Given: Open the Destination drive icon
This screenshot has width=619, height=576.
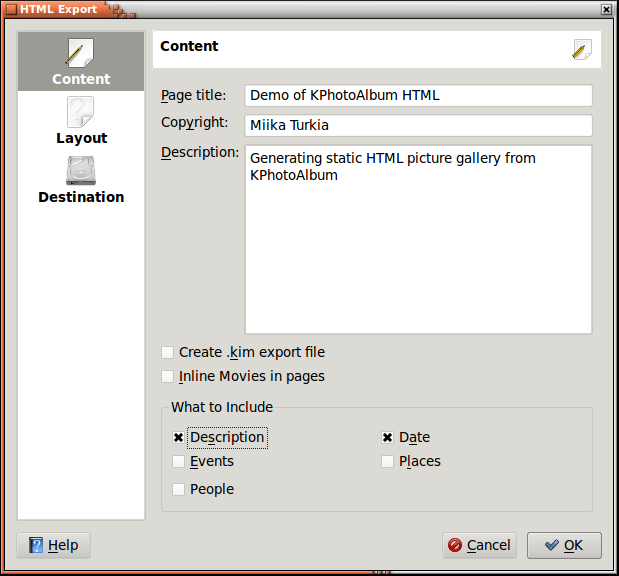Looking at the screenshot, I should click(x=80, y=171).
